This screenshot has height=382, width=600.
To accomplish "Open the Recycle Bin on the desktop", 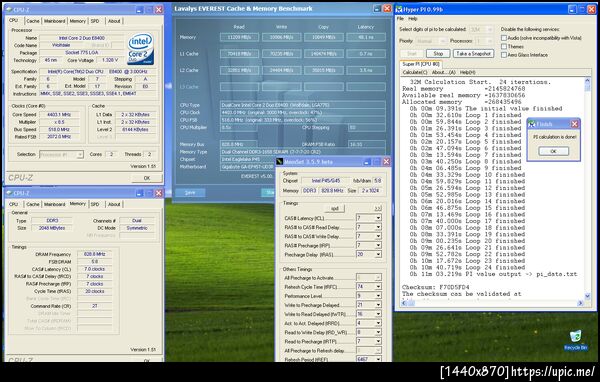I will coord(575,340).
